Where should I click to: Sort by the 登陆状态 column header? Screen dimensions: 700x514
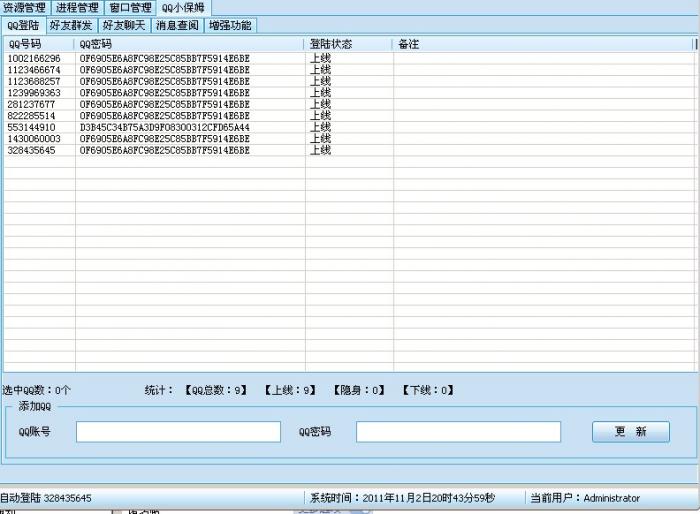coord(349,44)
